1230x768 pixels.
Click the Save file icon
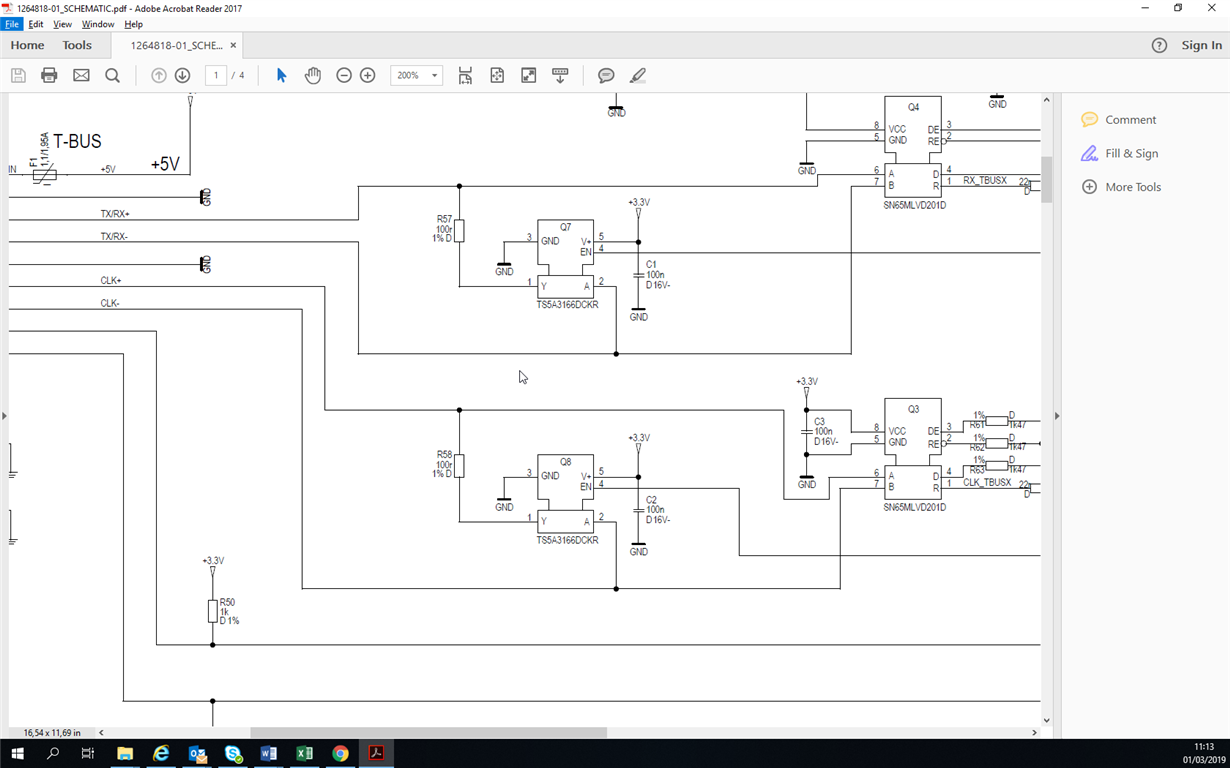pos(18,75)
